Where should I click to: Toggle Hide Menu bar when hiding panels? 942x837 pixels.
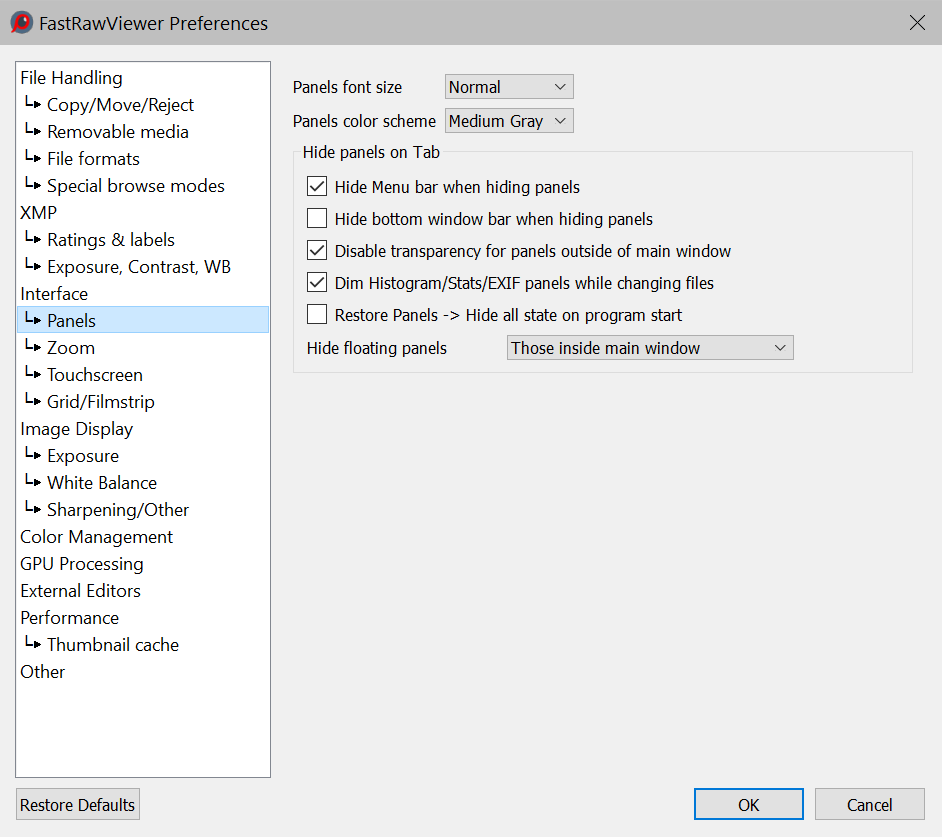coord(317,187)
